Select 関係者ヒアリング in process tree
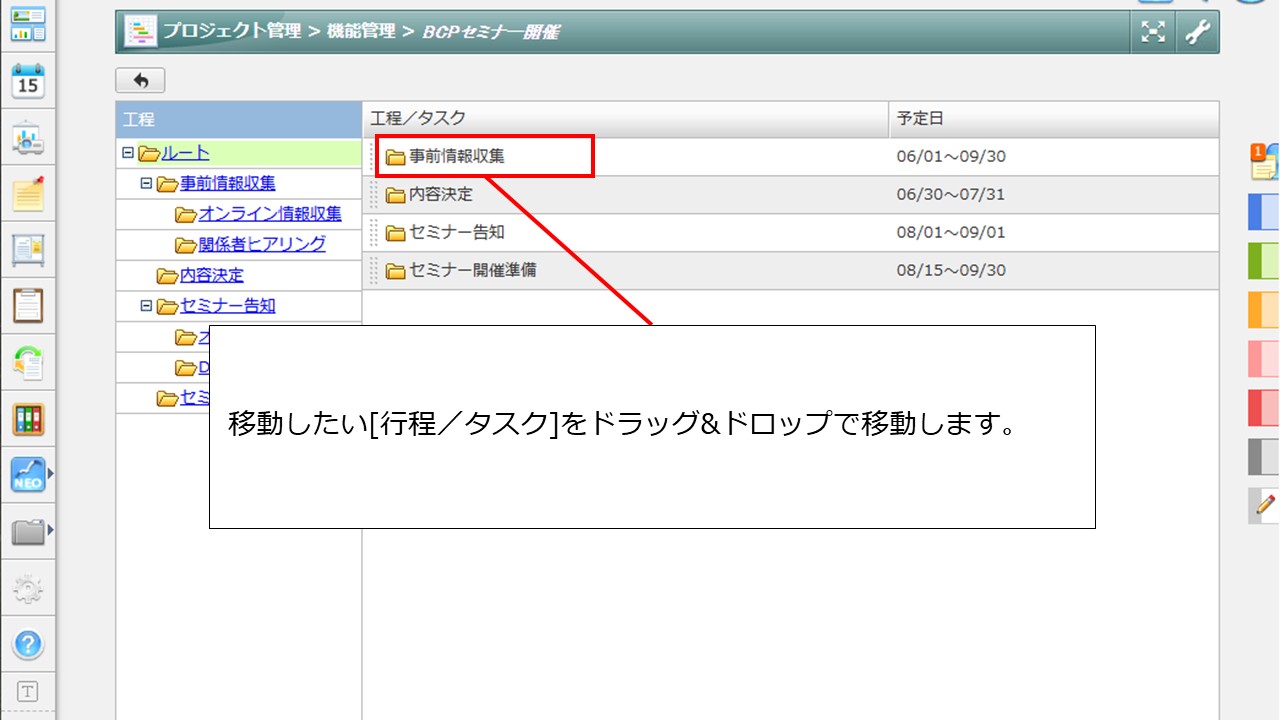 tap(261, 245)
